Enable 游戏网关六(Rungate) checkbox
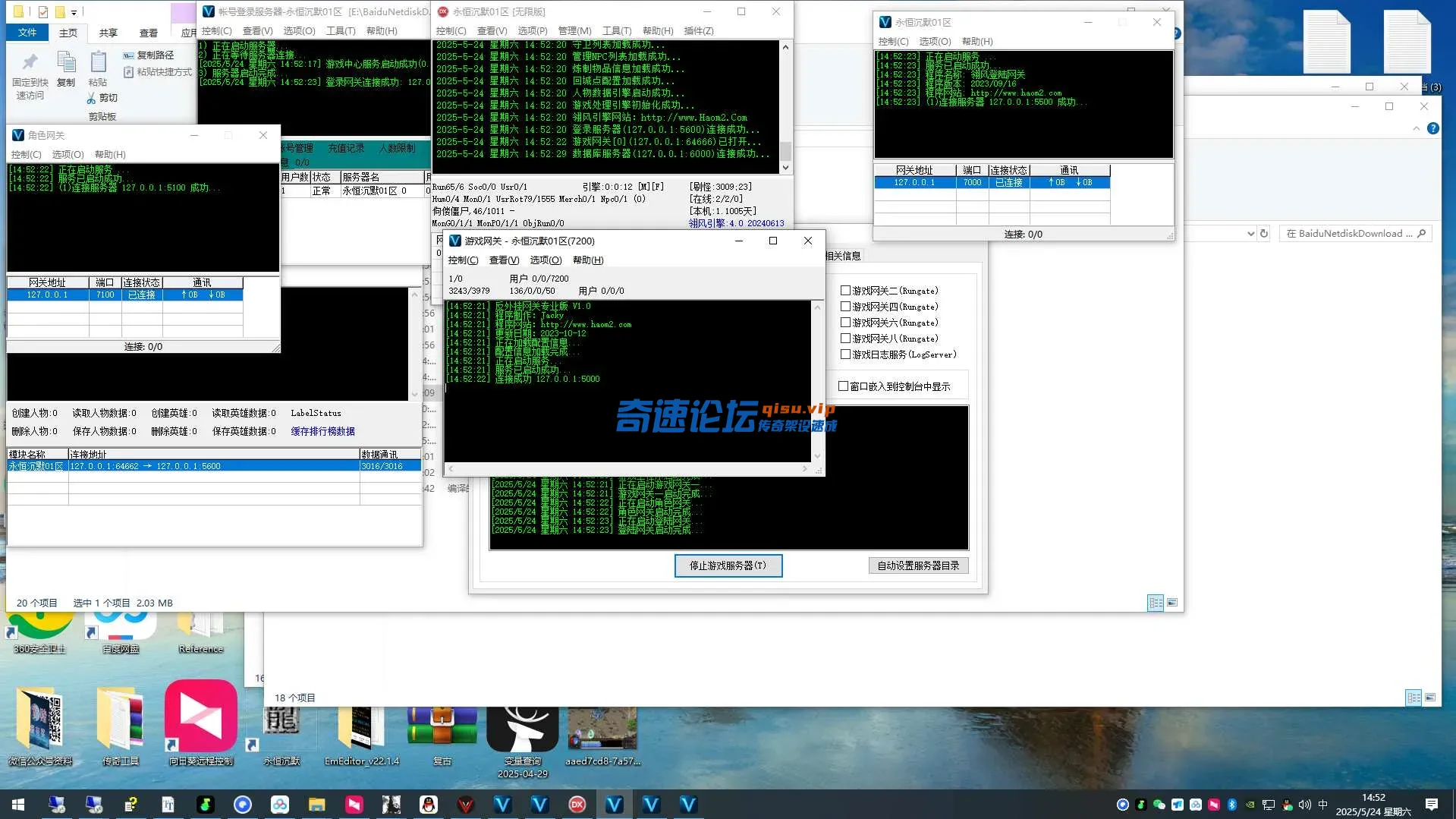1456x819 pixels. (x=845, y=322)
